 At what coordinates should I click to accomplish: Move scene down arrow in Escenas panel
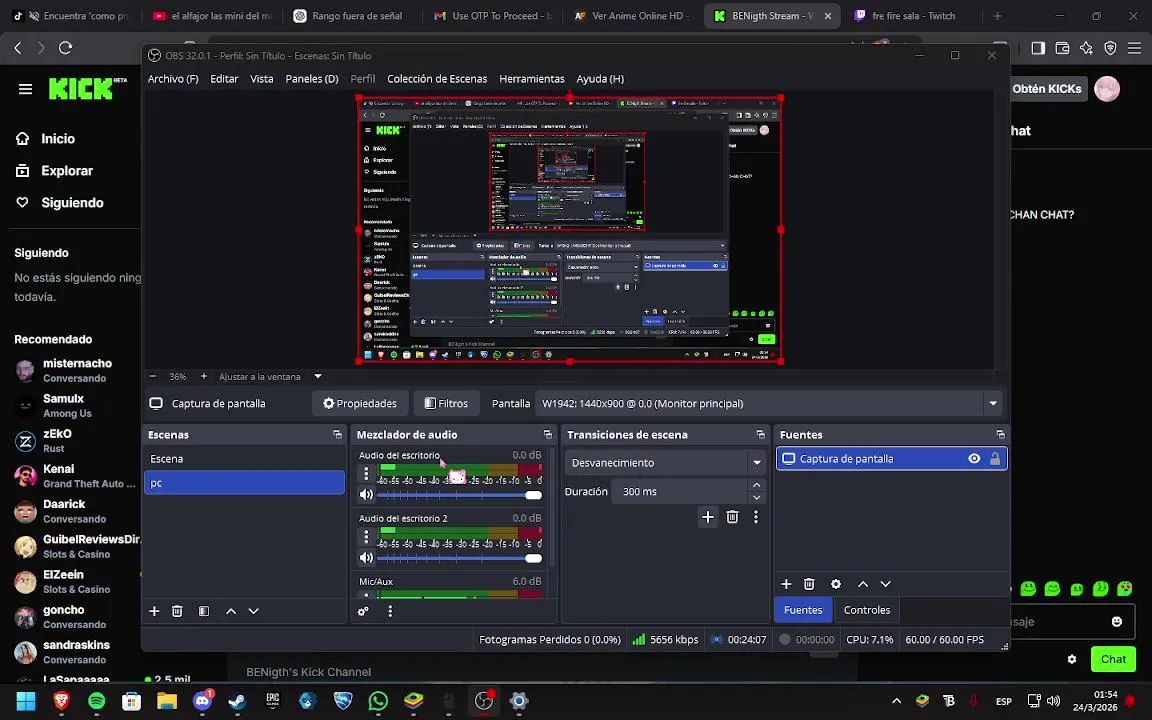pyautogui.click(x=253, y=611)
